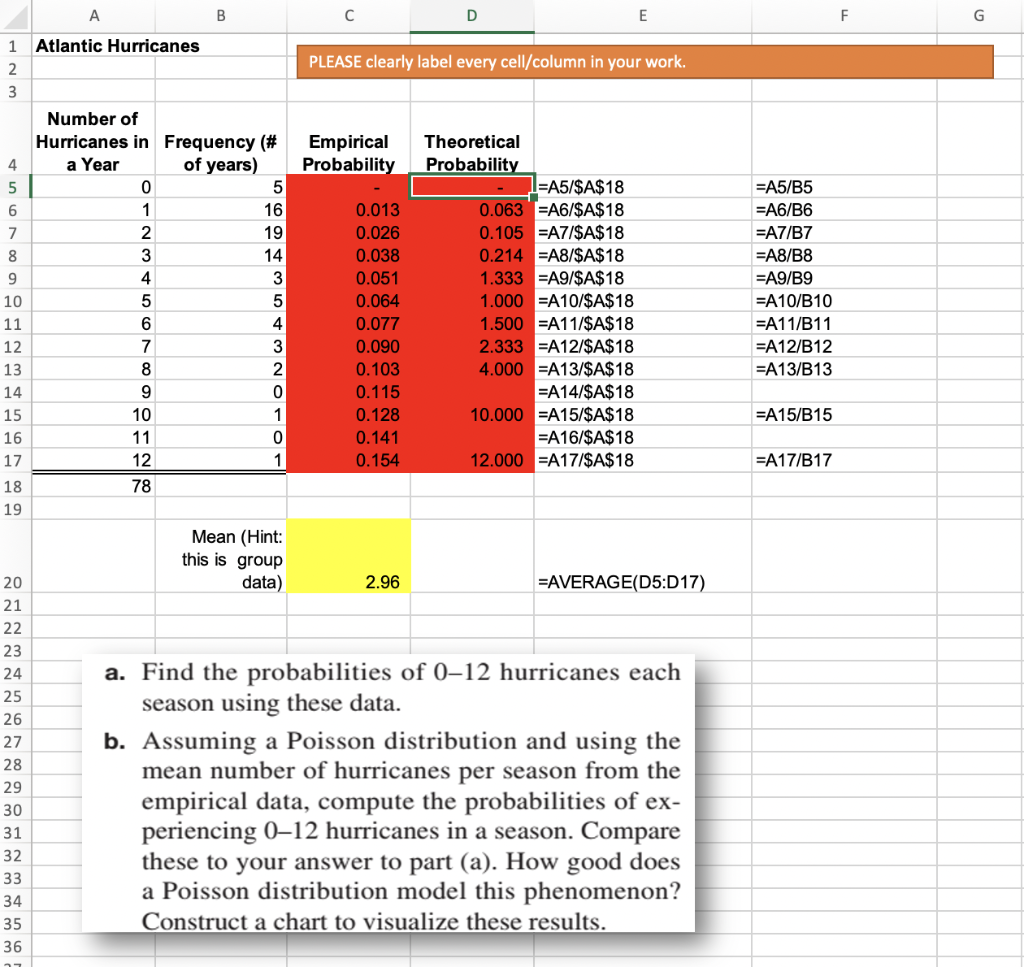Click the orange 'PLEASE clearly label' banner
The height and width of the screenshot is (967, 1024).
click(645, 62)
